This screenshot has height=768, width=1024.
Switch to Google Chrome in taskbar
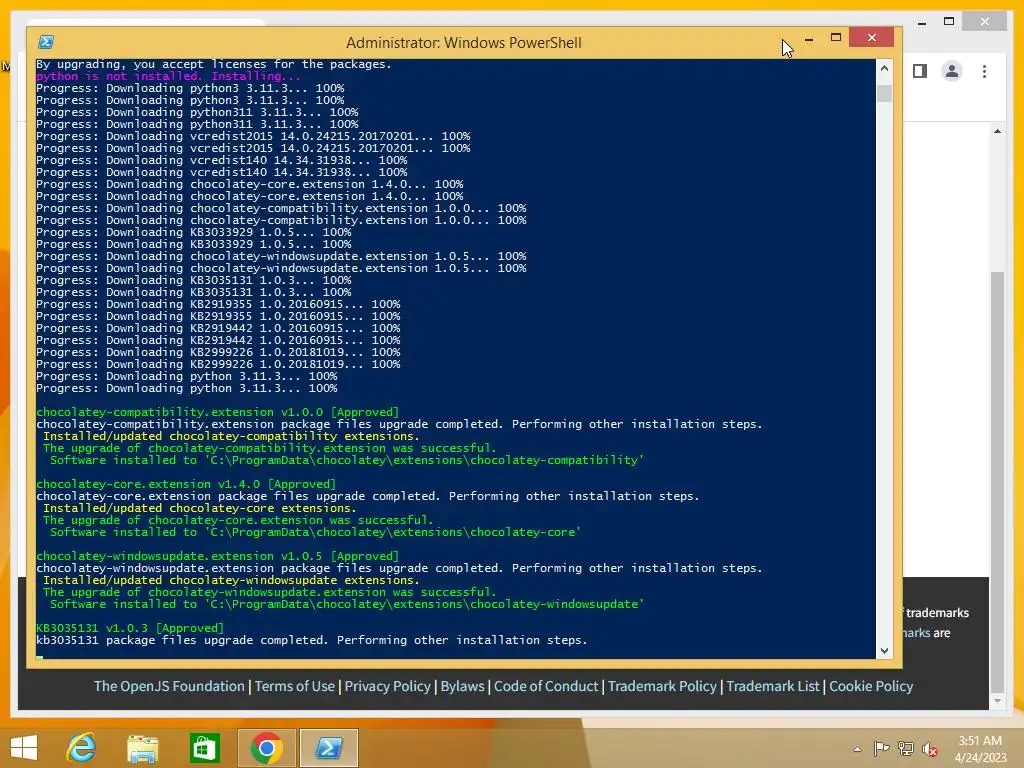point(266,748)
